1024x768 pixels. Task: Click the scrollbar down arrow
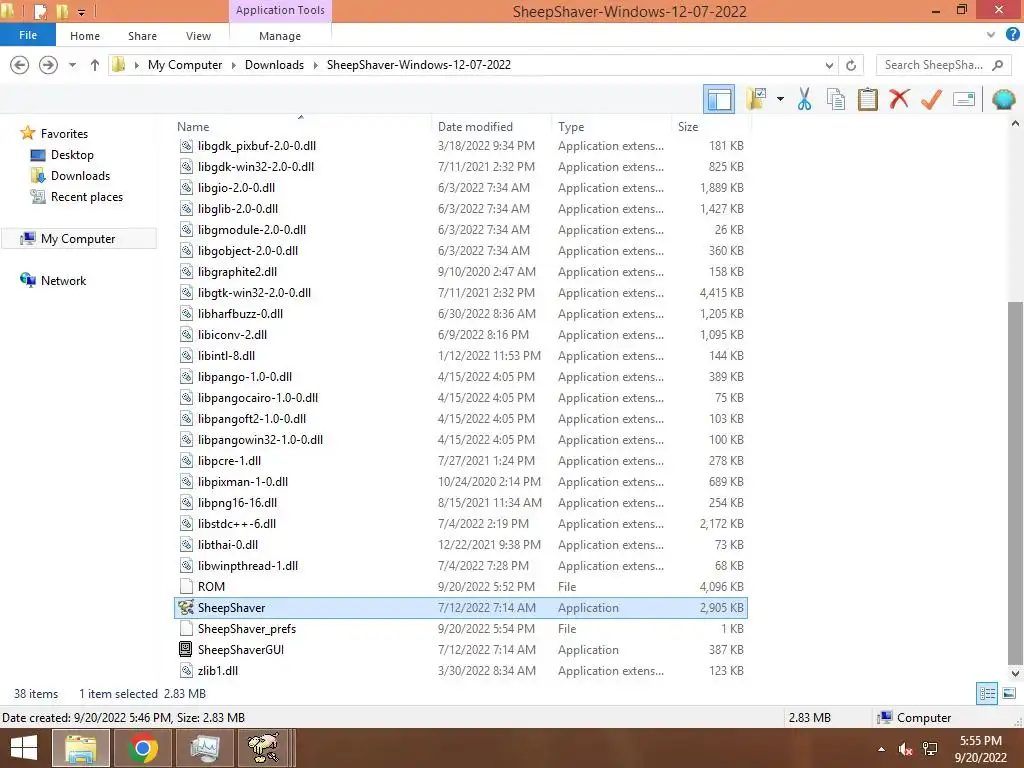coord(1015,674)
